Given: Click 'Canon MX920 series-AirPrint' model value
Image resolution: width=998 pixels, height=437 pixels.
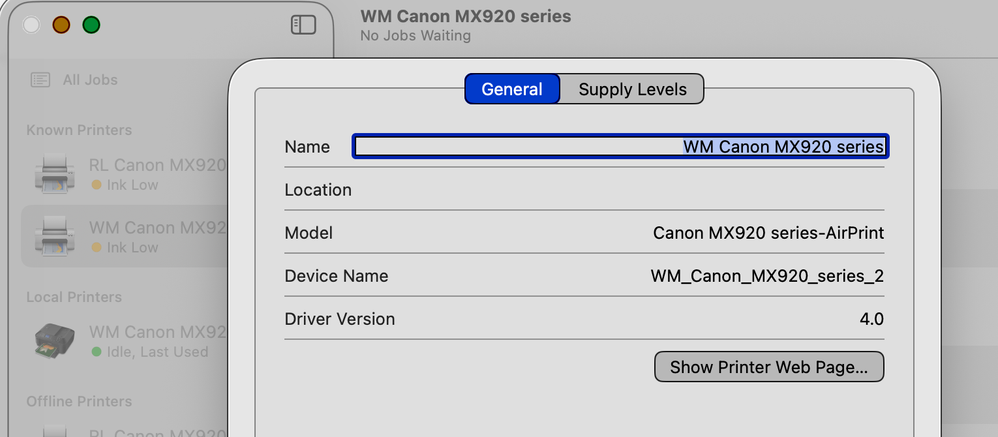Looking at the screenshot, I should click(x=768, y=233).
